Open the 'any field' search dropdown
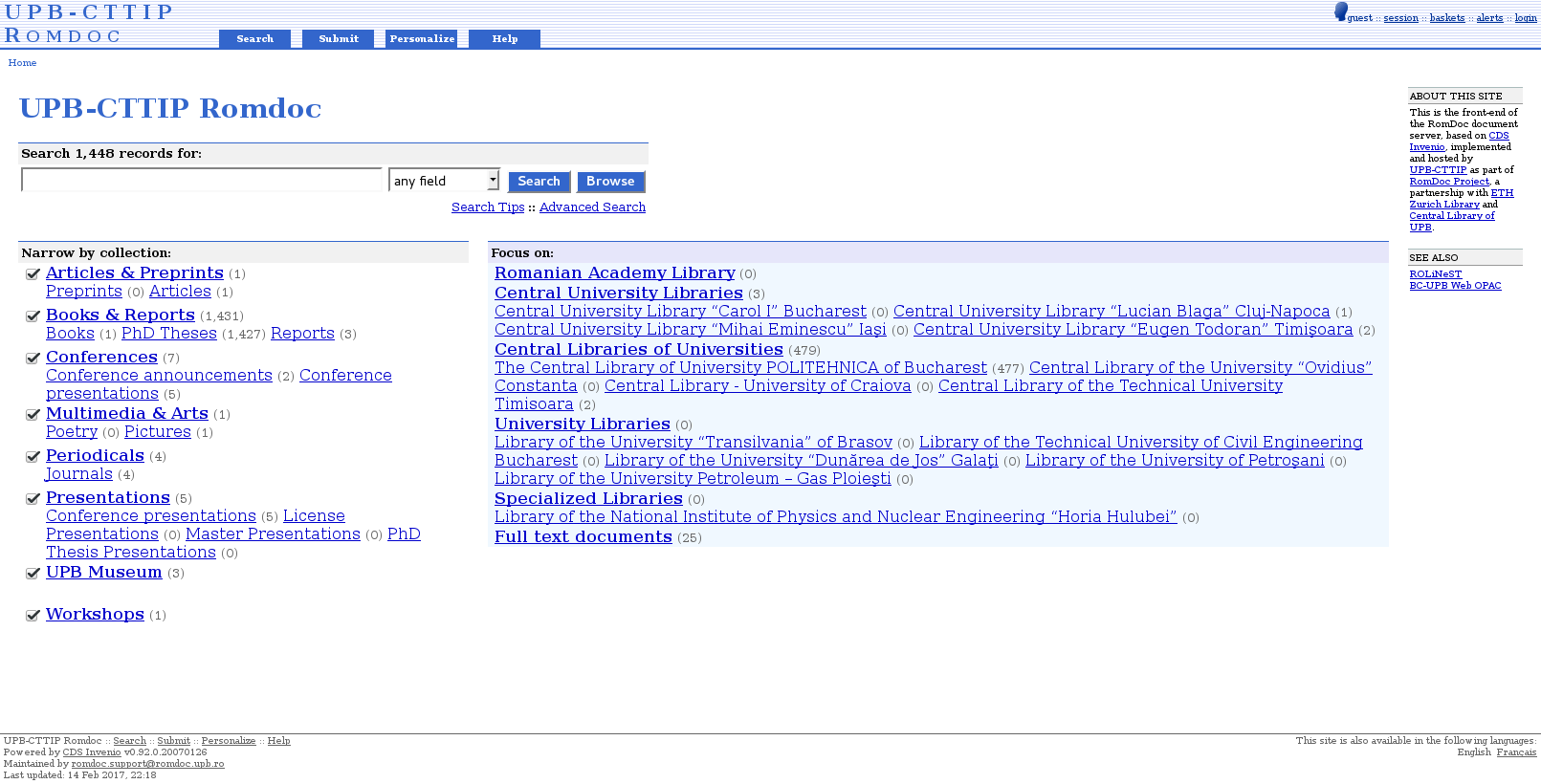 point(444,181)
